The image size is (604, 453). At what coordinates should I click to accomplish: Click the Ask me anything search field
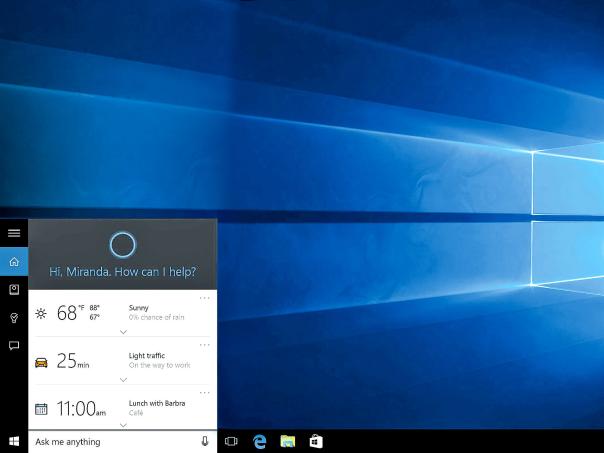[x=122, y=441]
